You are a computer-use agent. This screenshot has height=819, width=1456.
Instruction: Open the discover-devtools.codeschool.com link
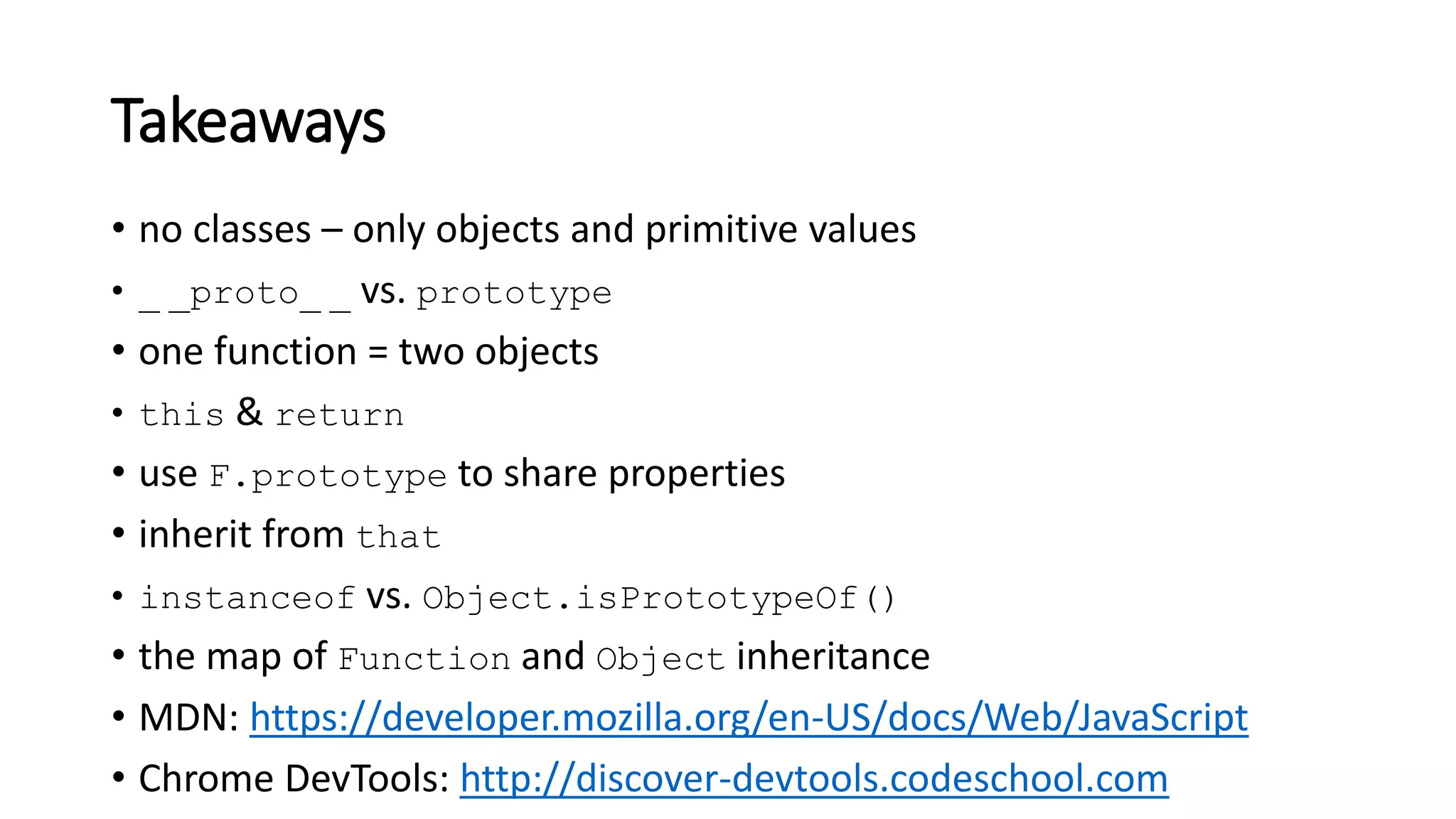[x=813, y=778]
